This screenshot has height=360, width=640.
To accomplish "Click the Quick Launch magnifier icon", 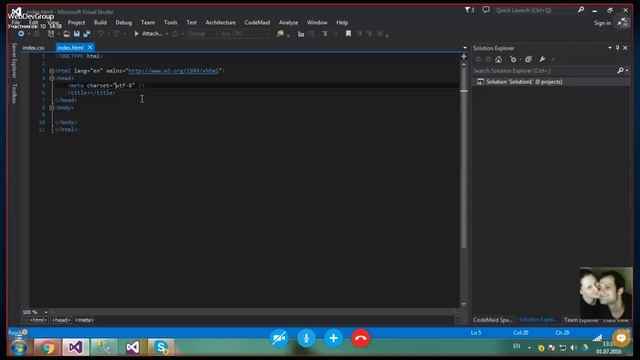I will pos(581,10).
